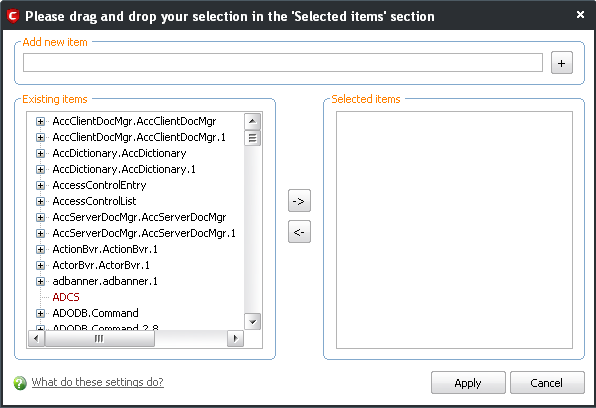The height and width of the screenshot is (408, 596).
Task: Click the left arrow remove-from-selected button
Action: tap(299, 231)
